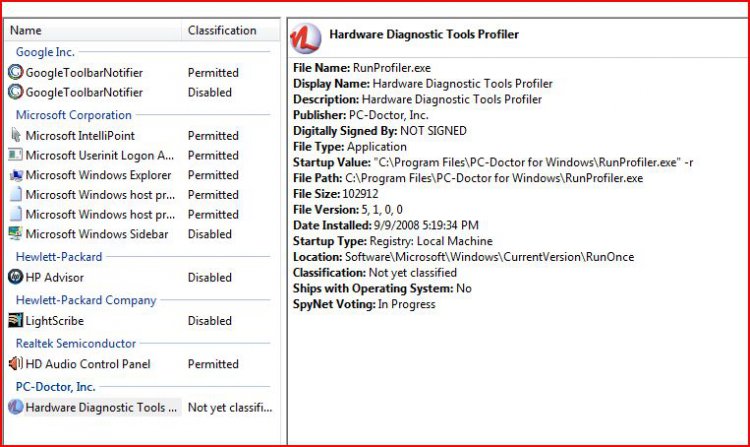The image size is (750, 447).
Task: Select the PC-Doctor, Inc. group header
Action: tap(55, 387)
